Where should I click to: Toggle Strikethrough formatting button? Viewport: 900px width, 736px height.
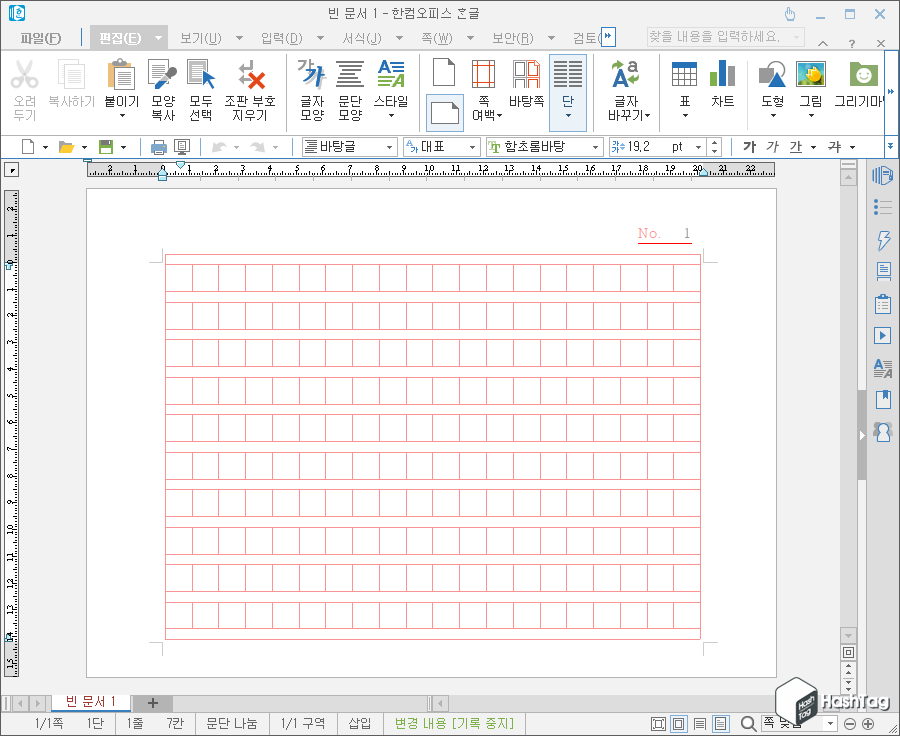[834, 147]
